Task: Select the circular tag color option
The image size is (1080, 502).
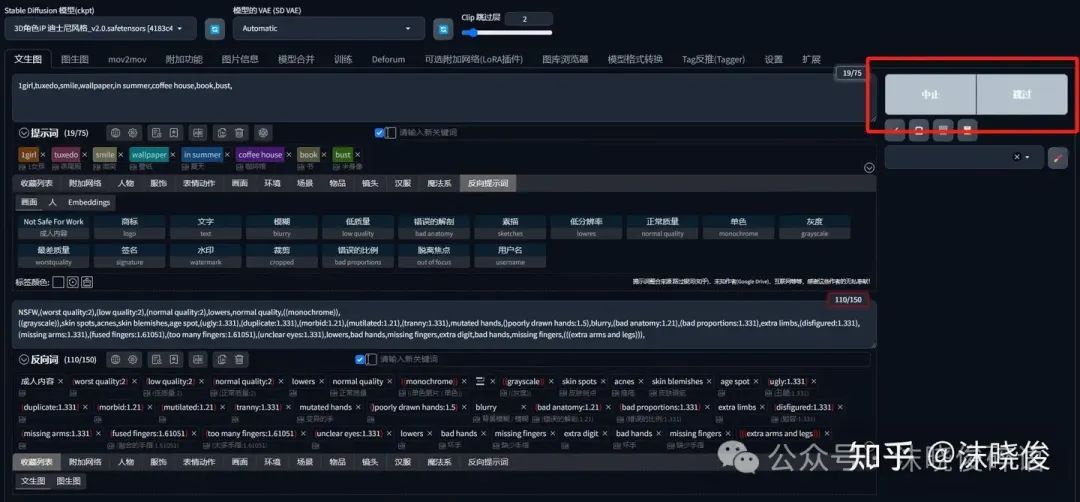Action: (x=72, y=282)
